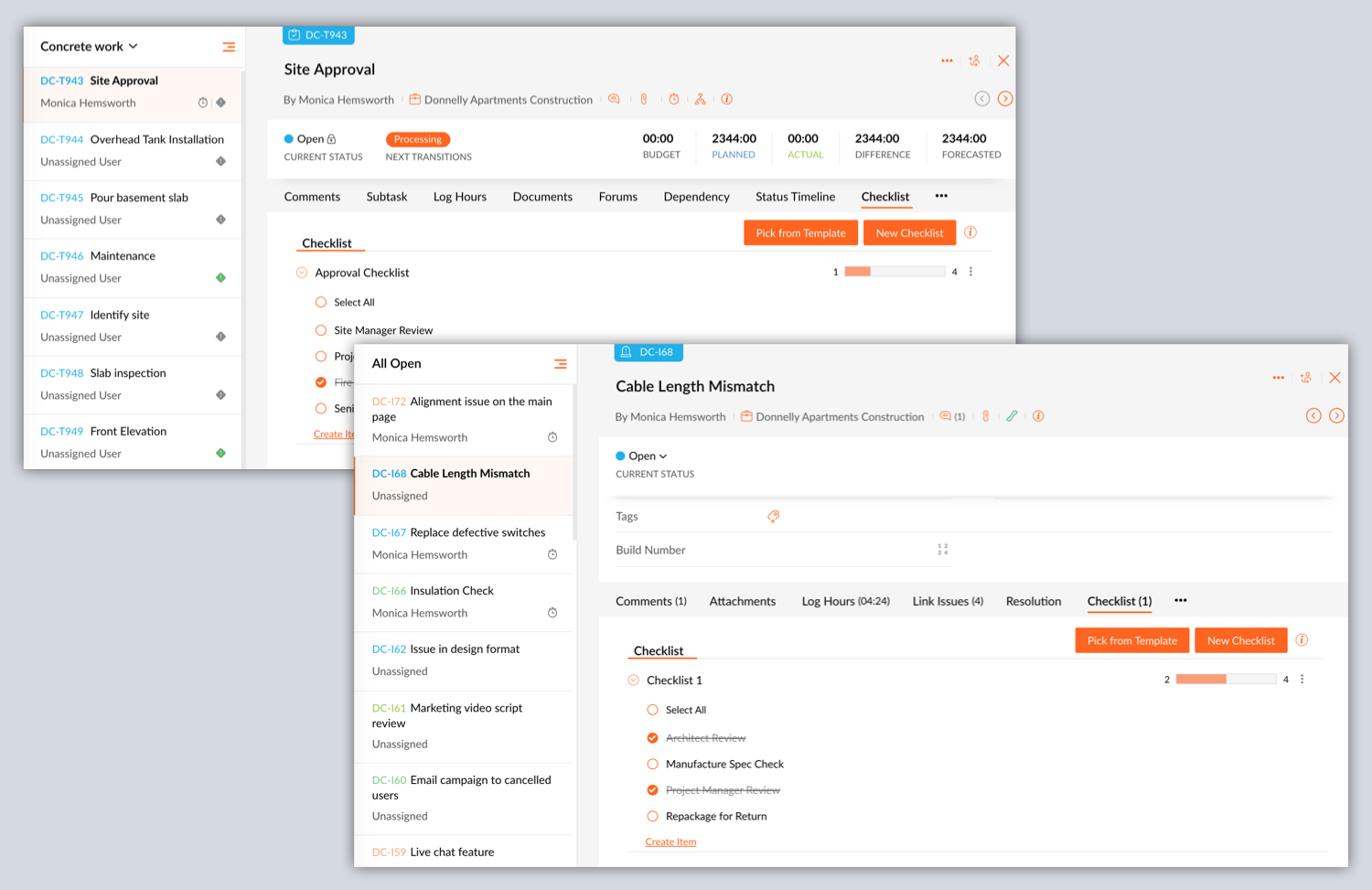Collapse the Checklist 1 section
Screen dimensions: 1372x890
coord(633,681)
